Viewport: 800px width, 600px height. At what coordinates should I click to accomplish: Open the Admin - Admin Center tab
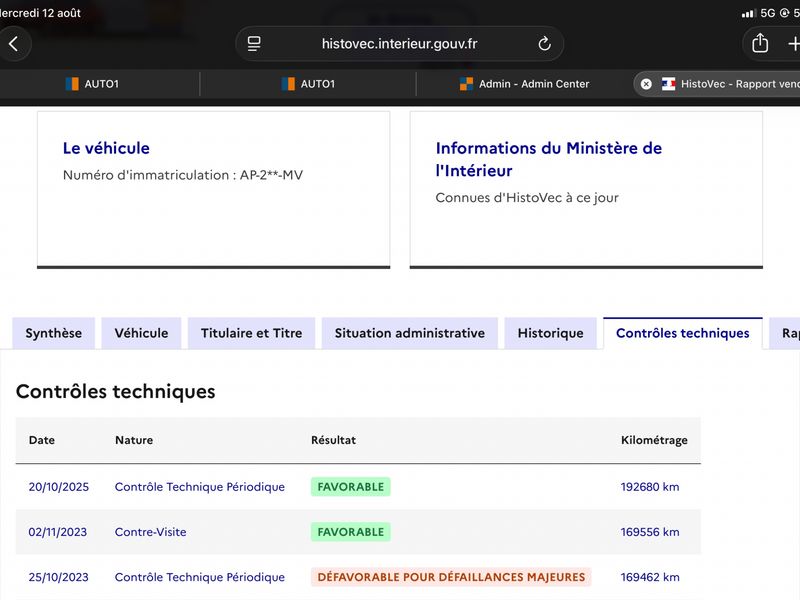[524, 84]
